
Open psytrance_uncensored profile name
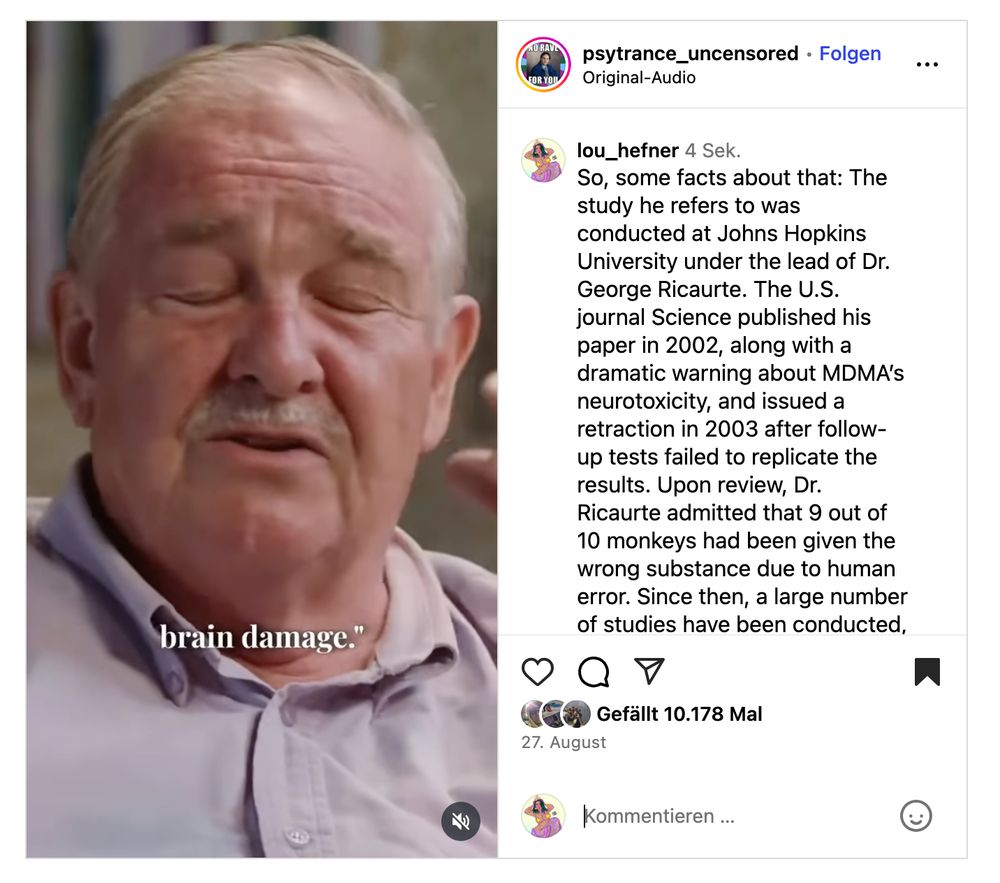(x=690, y=54)
